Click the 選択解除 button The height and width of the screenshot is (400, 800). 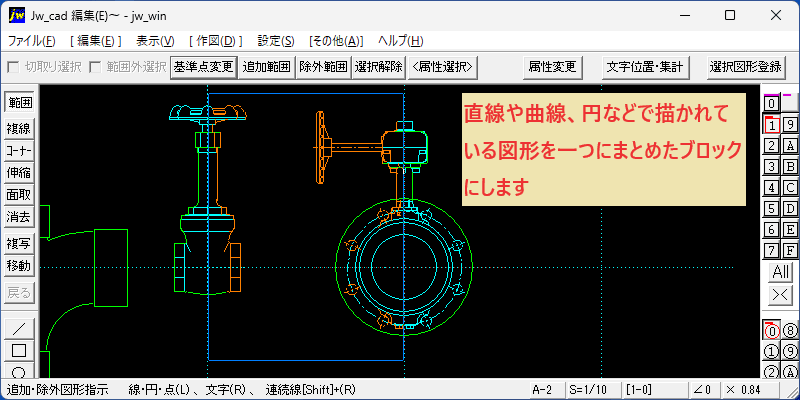click(379, 67)
